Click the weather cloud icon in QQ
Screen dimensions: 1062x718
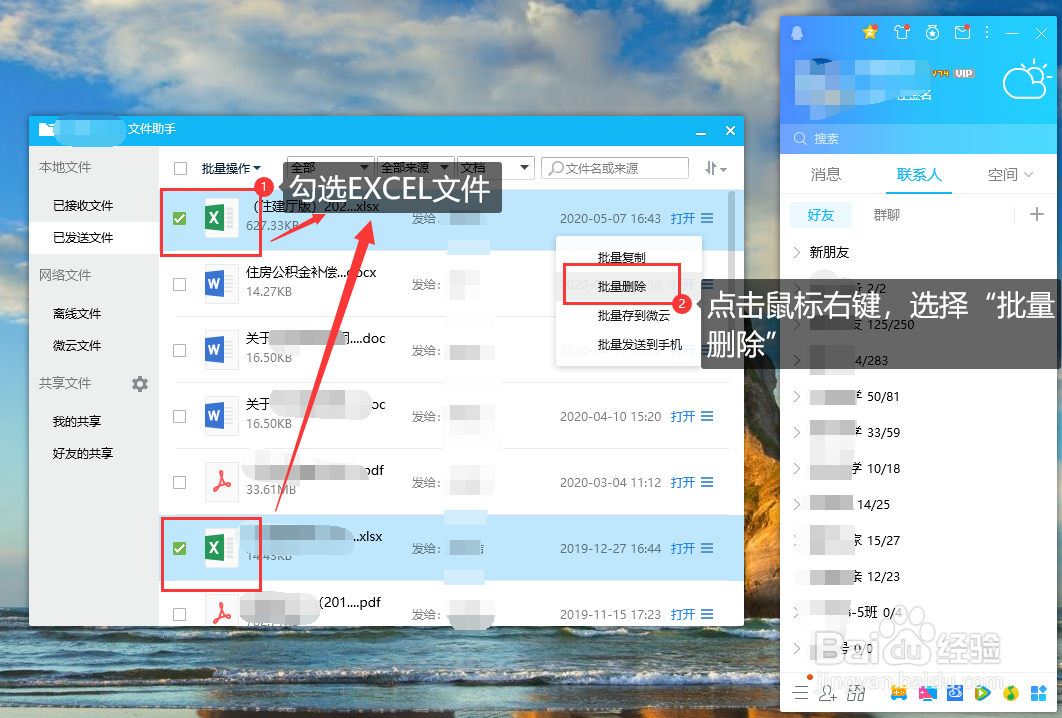click(x=1027, y=79)
